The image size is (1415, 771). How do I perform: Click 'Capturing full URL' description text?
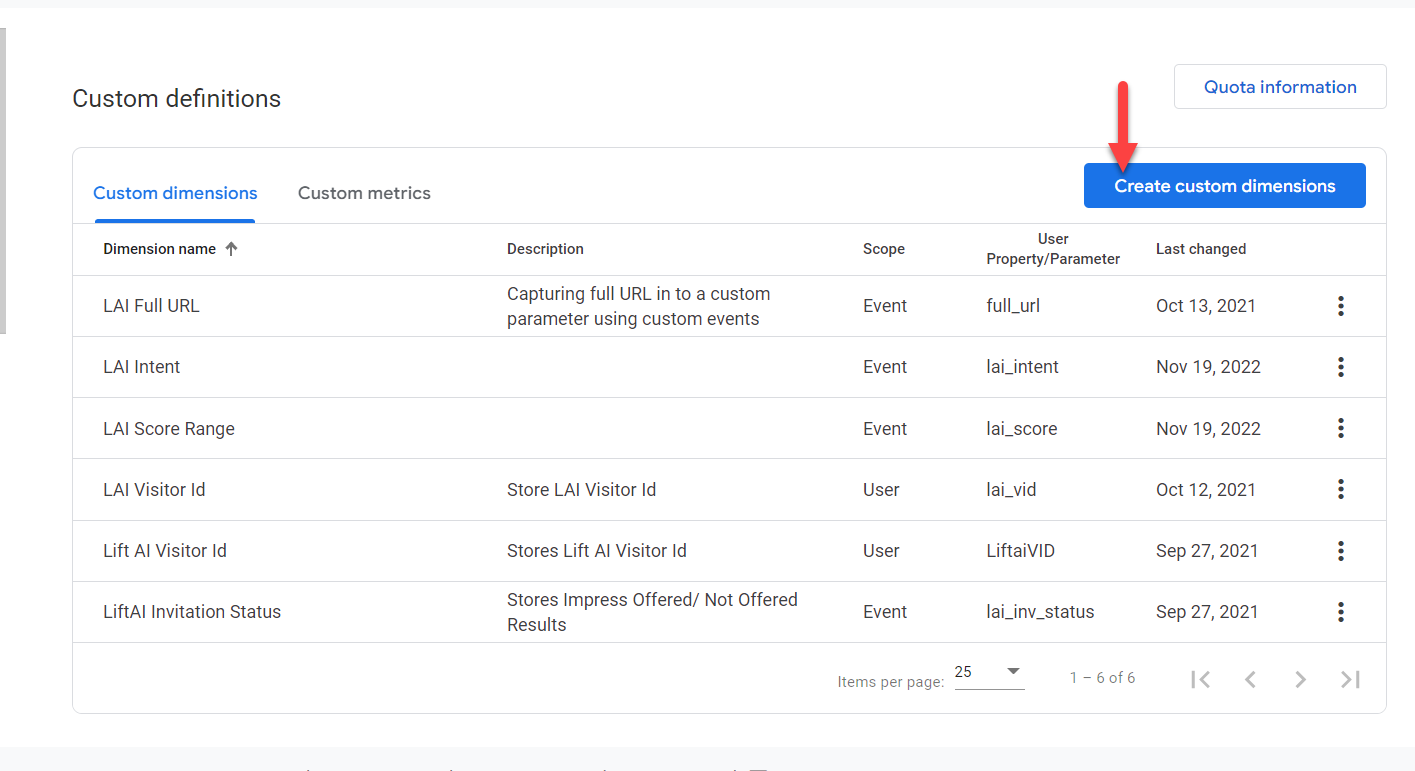(638, 306)
